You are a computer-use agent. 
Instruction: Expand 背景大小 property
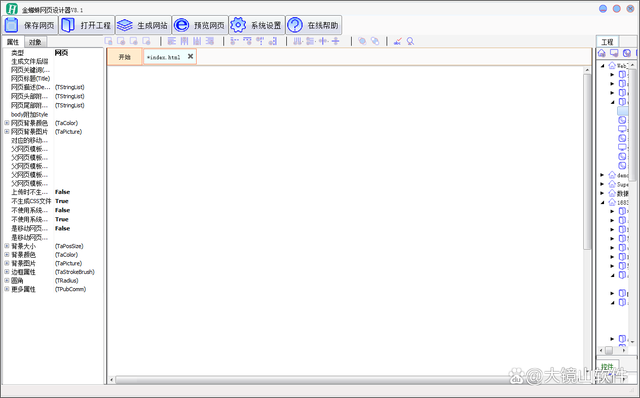click(x=7, y=246)
